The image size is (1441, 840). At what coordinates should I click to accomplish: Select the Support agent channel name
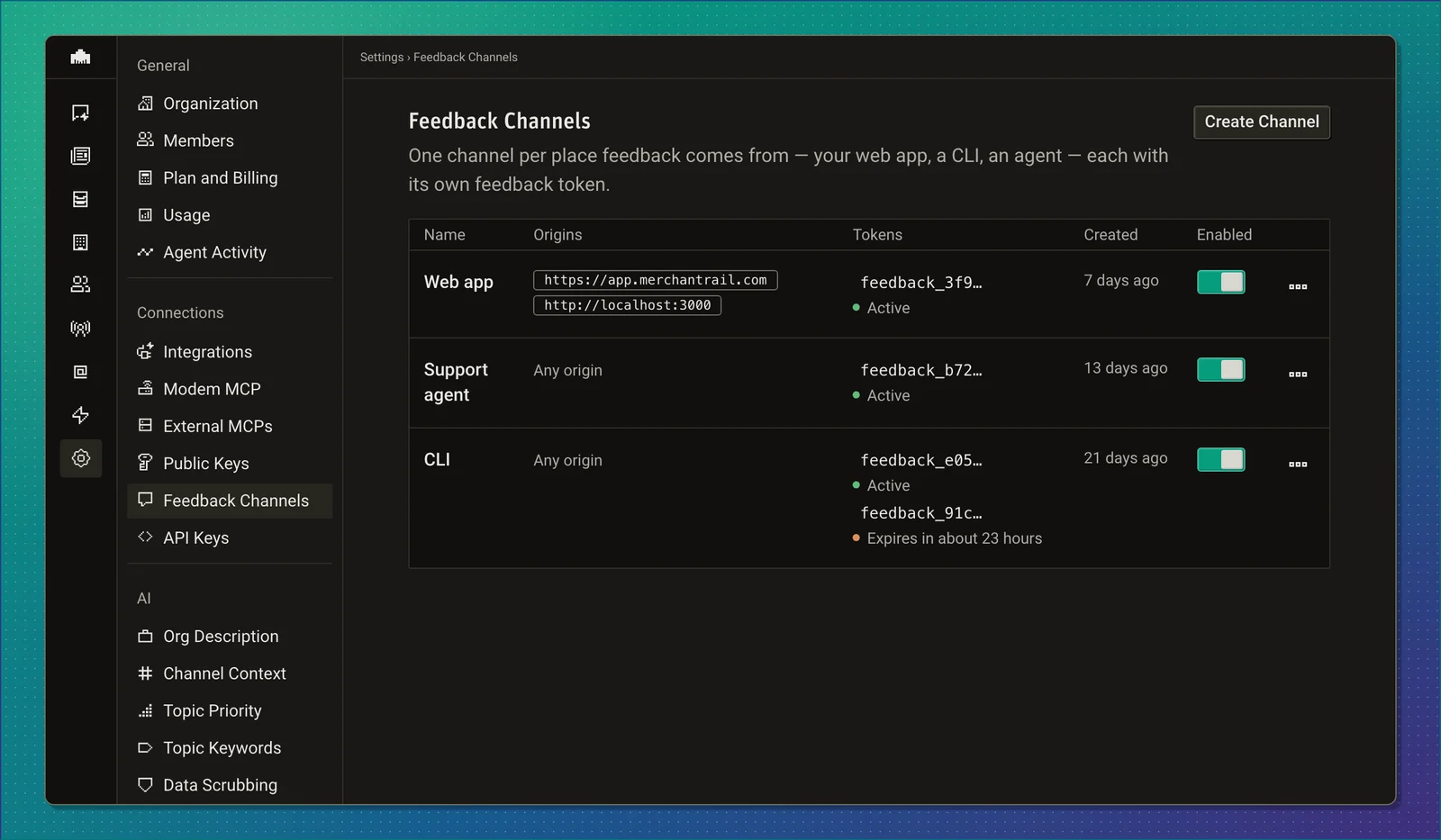[456, 383]
